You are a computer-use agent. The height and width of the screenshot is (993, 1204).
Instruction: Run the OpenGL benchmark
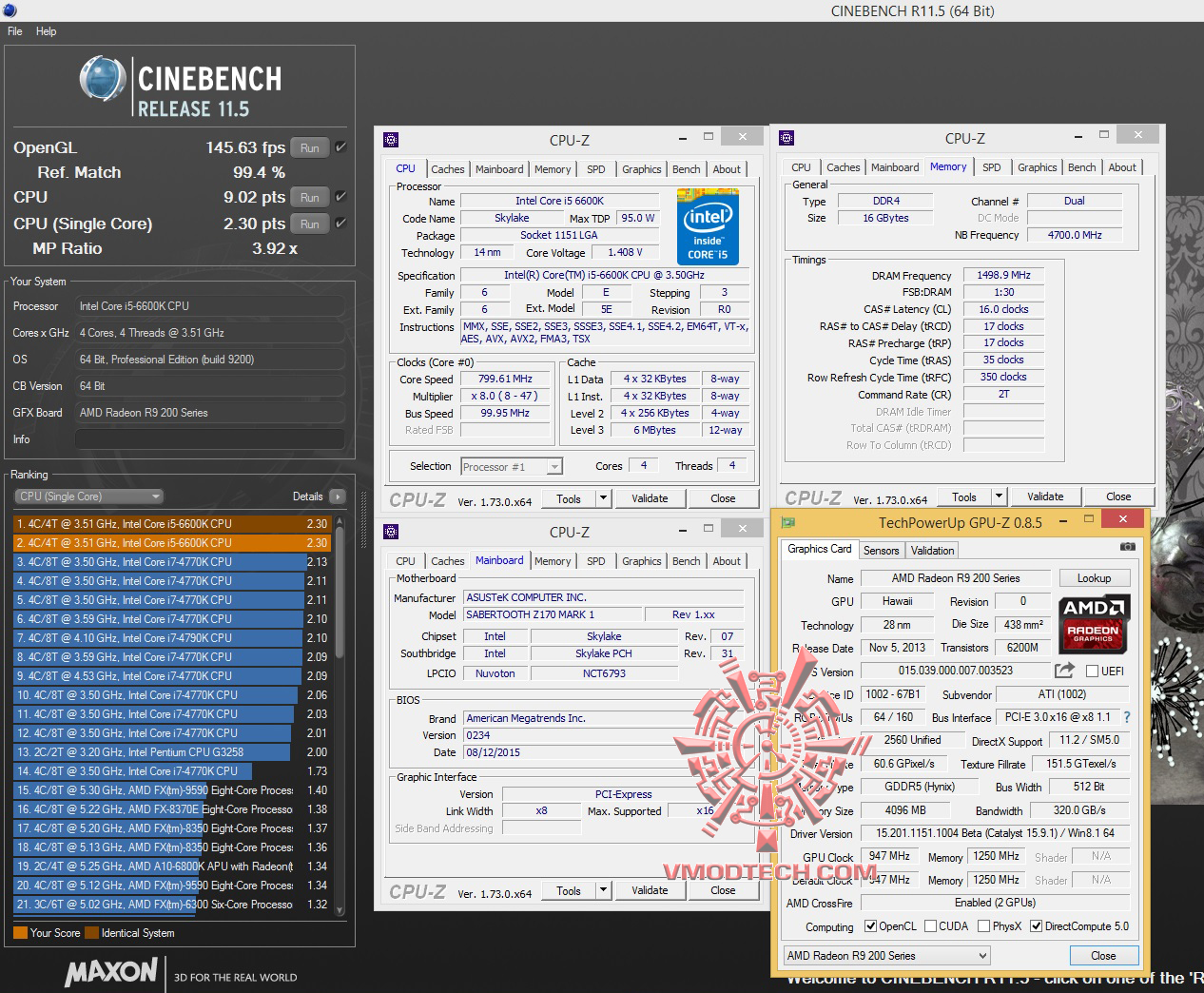coord(310,147)
